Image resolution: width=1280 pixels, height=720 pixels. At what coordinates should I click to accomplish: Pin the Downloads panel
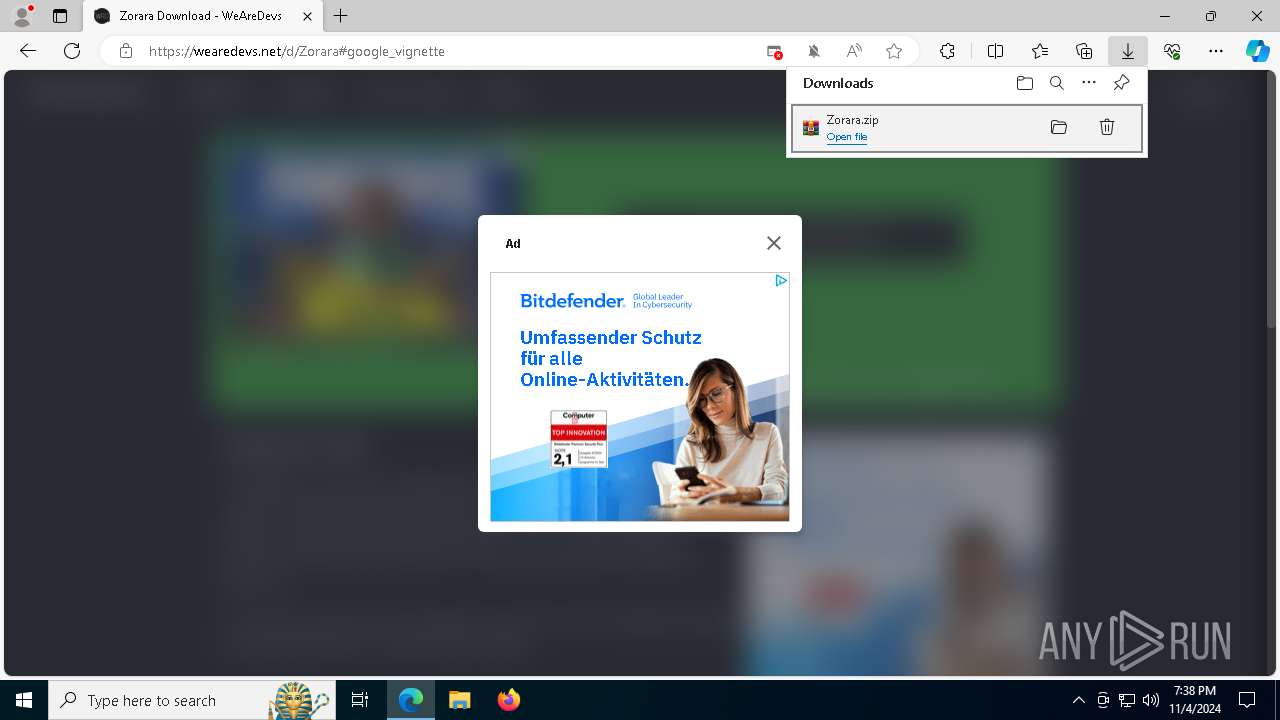1121,83
